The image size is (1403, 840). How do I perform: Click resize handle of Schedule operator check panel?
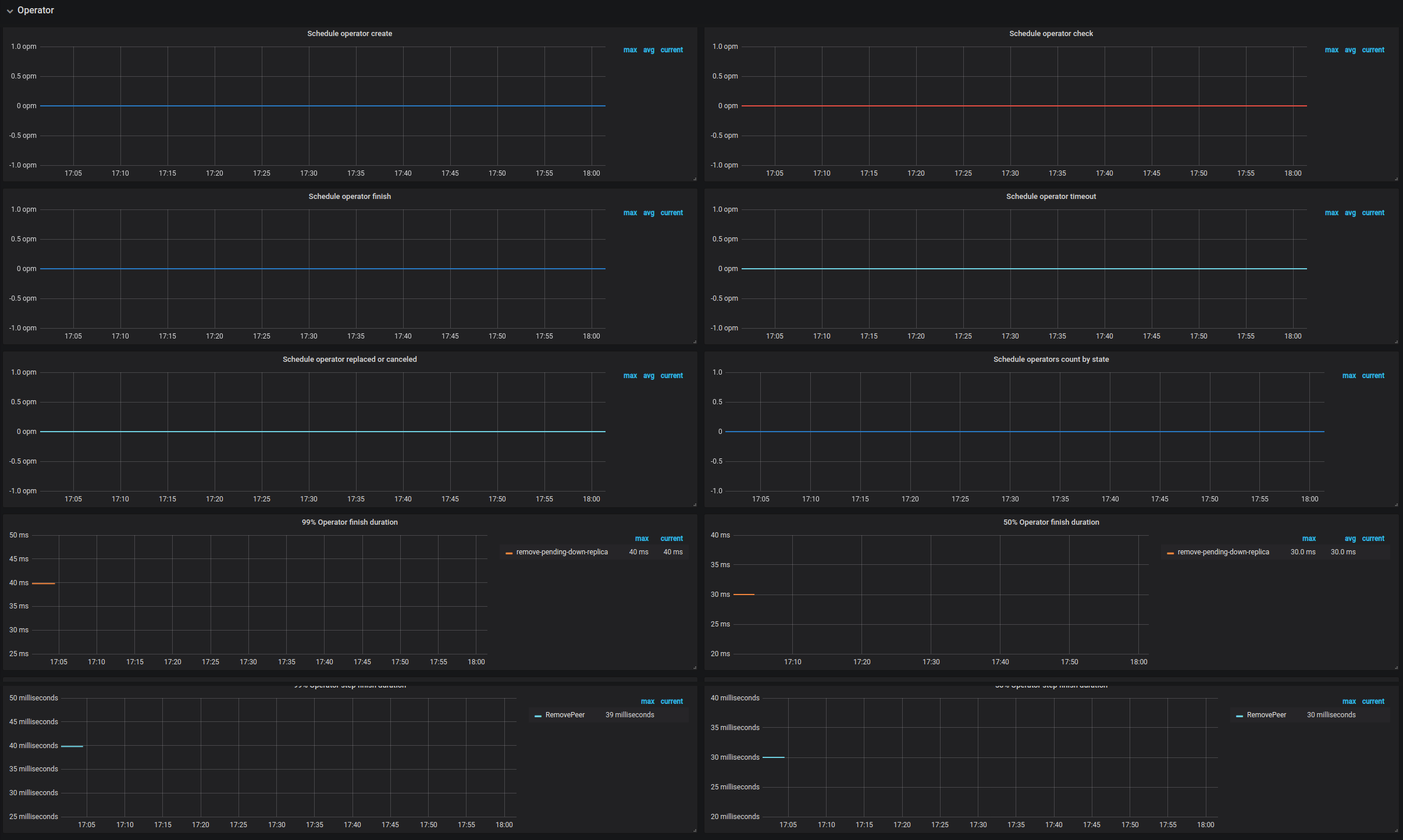tap(1396, 179)
